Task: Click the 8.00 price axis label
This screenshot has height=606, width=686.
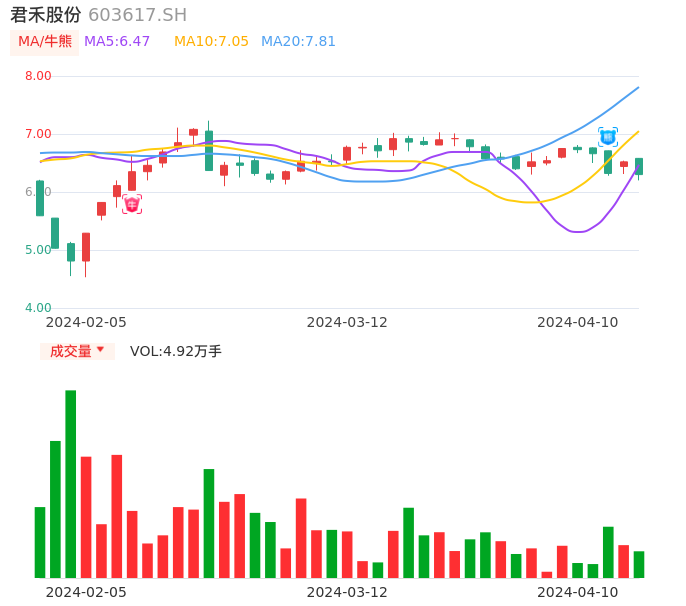Action: (38, 76)
